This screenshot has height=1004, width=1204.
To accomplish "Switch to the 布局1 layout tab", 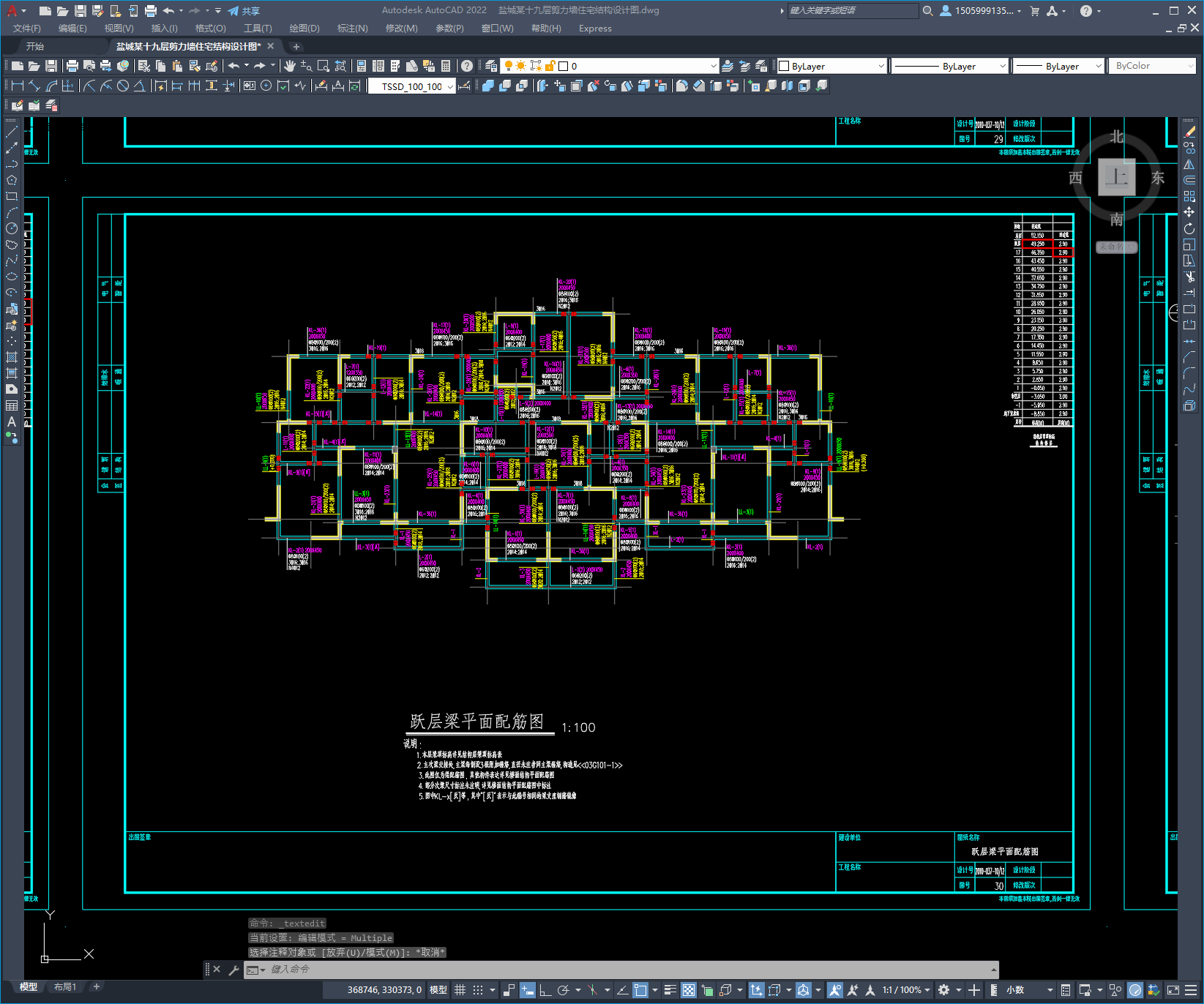I will [65, 987].
